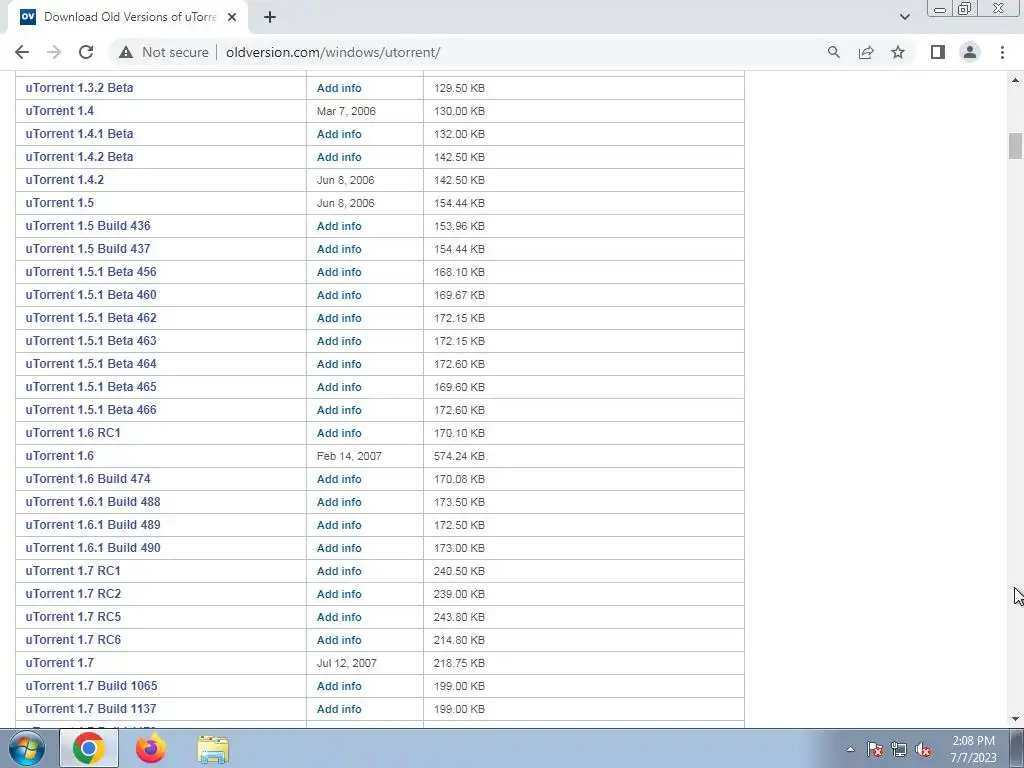
Task: Launch Firefox from the taskbar
Action: (150, 748)
